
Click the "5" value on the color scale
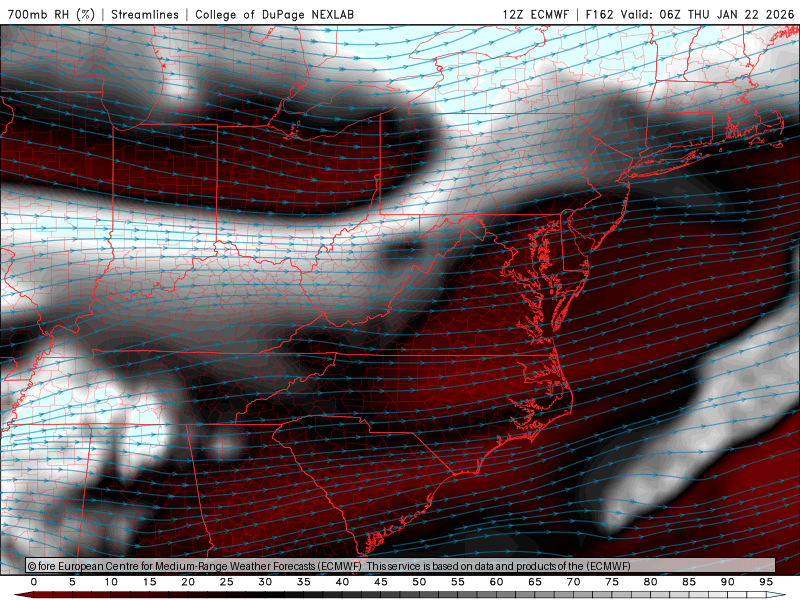click(x=72, y=582)
